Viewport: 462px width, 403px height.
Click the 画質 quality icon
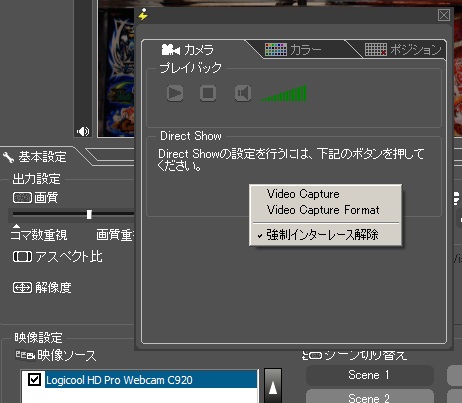22,198
